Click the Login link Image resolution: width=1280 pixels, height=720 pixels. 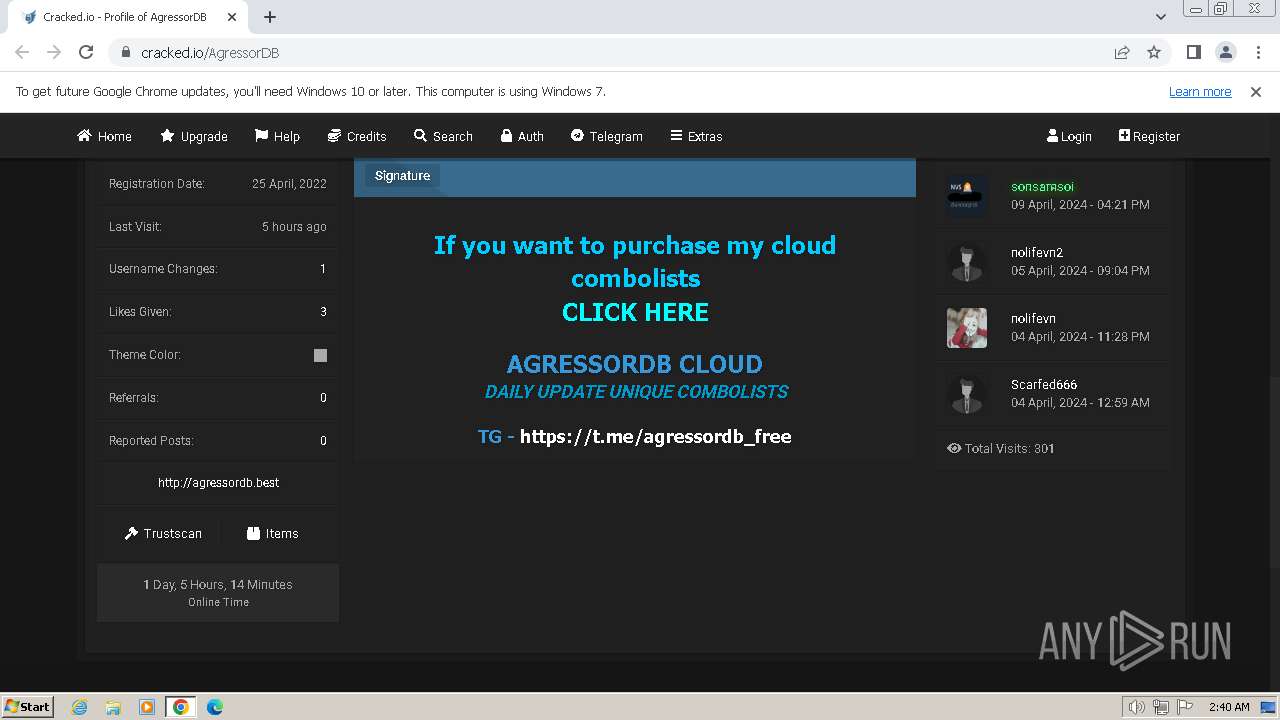1069,136
